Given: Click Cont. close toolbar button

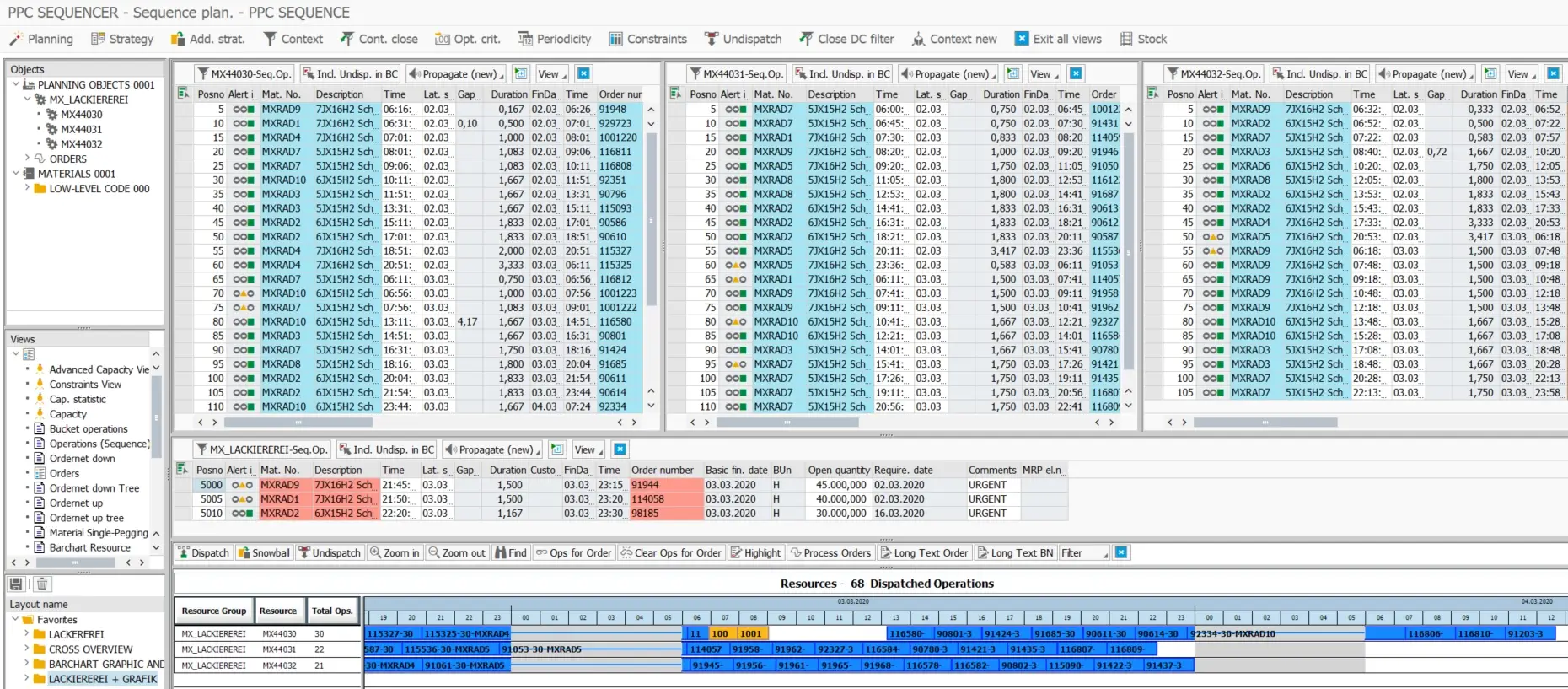Looking at the screenshot, I should pyautogui.click(x=379, y=39).
